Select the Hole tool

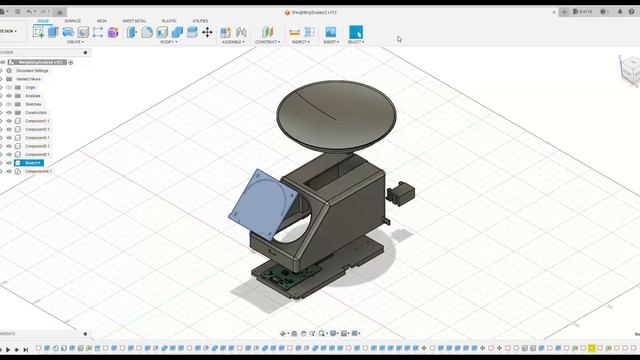[83, 32]
